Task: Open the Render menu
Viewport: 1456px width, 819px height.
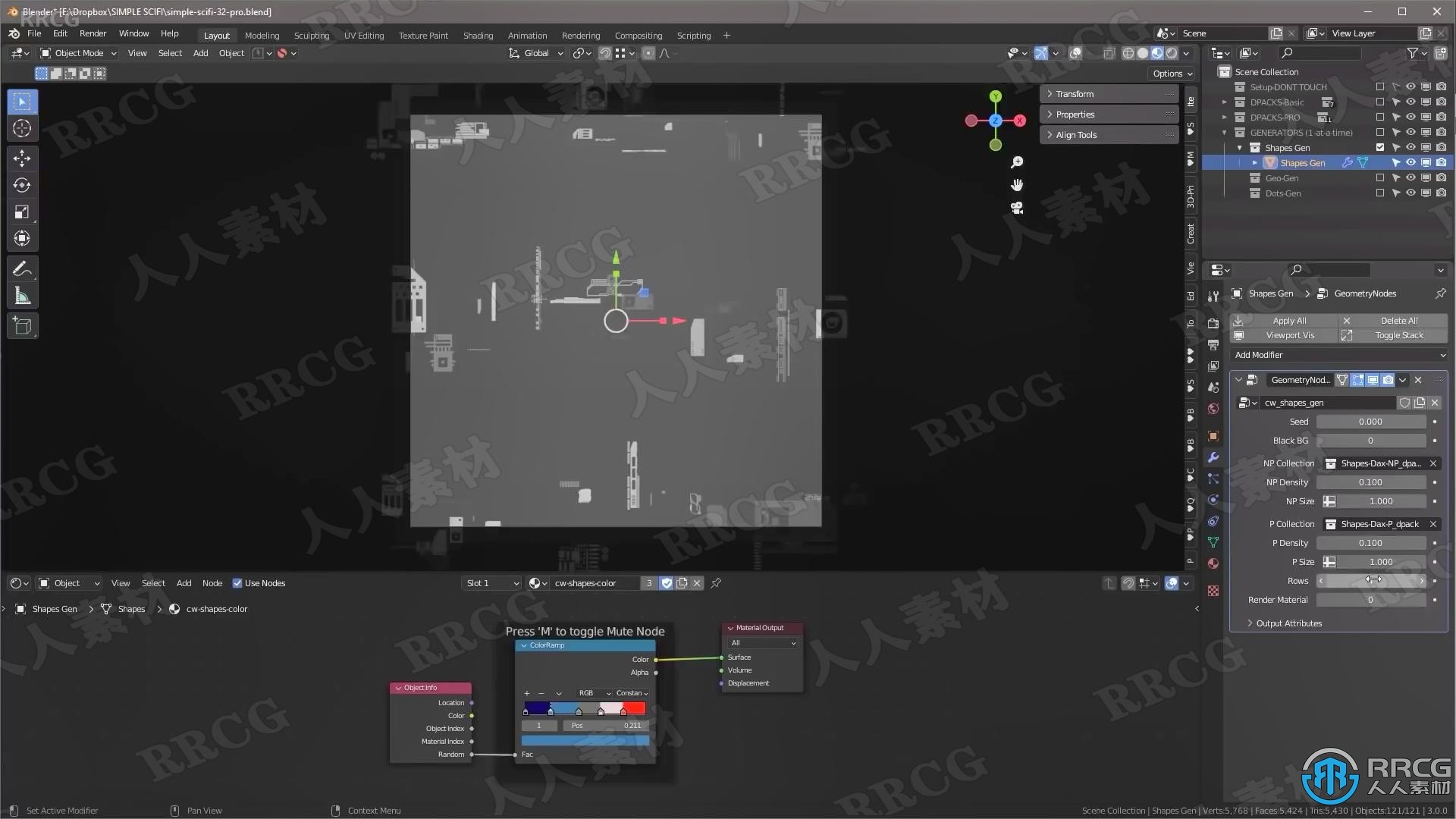Action: (x=93, y=33)
